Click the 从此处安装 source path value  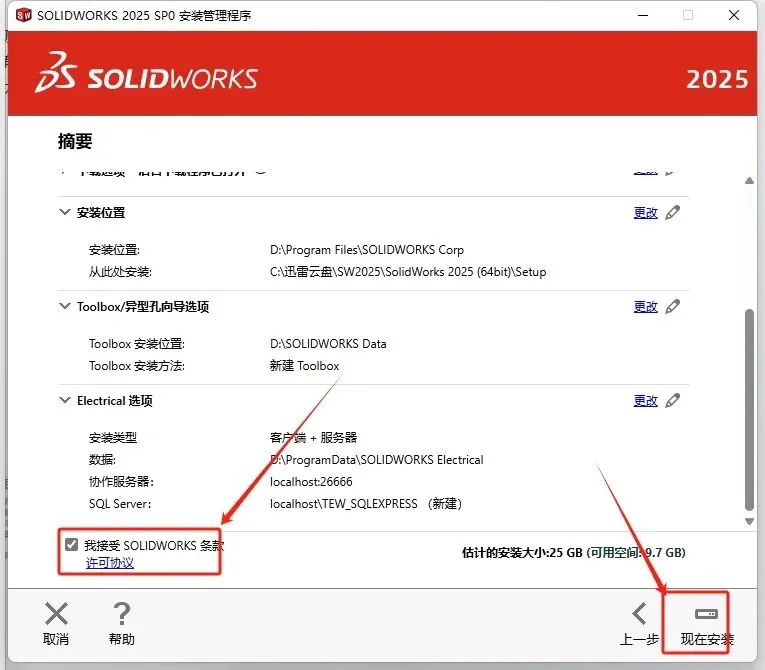408,272
